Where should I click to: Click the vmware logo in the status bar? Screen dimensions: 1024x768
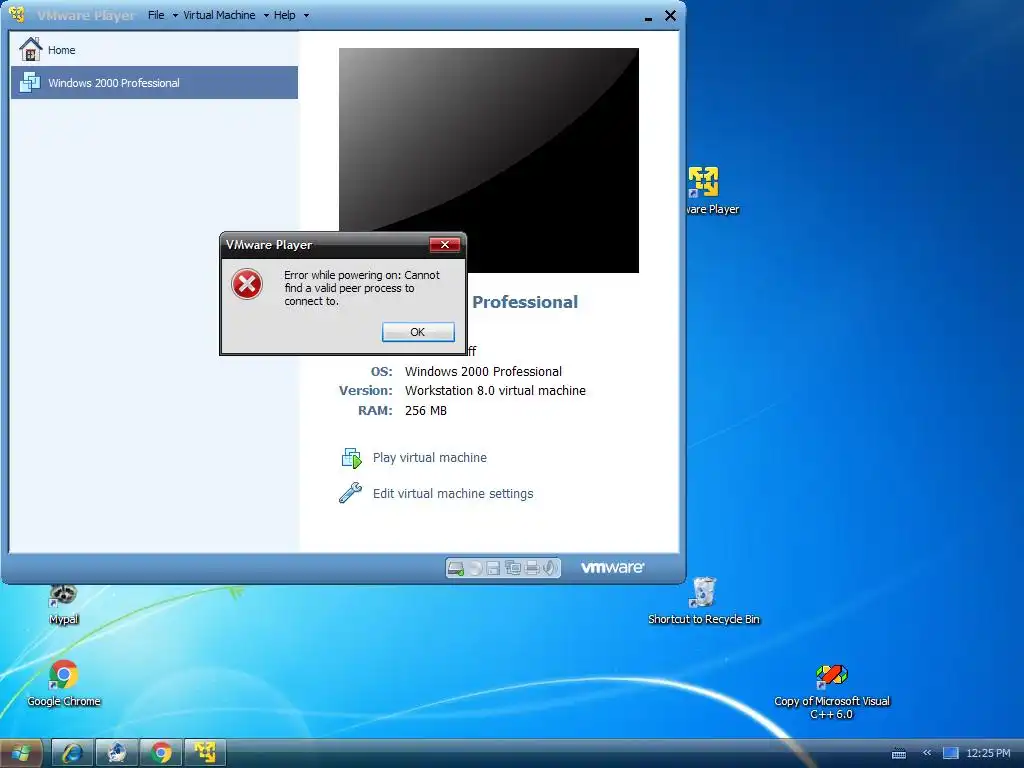(613, 568)
